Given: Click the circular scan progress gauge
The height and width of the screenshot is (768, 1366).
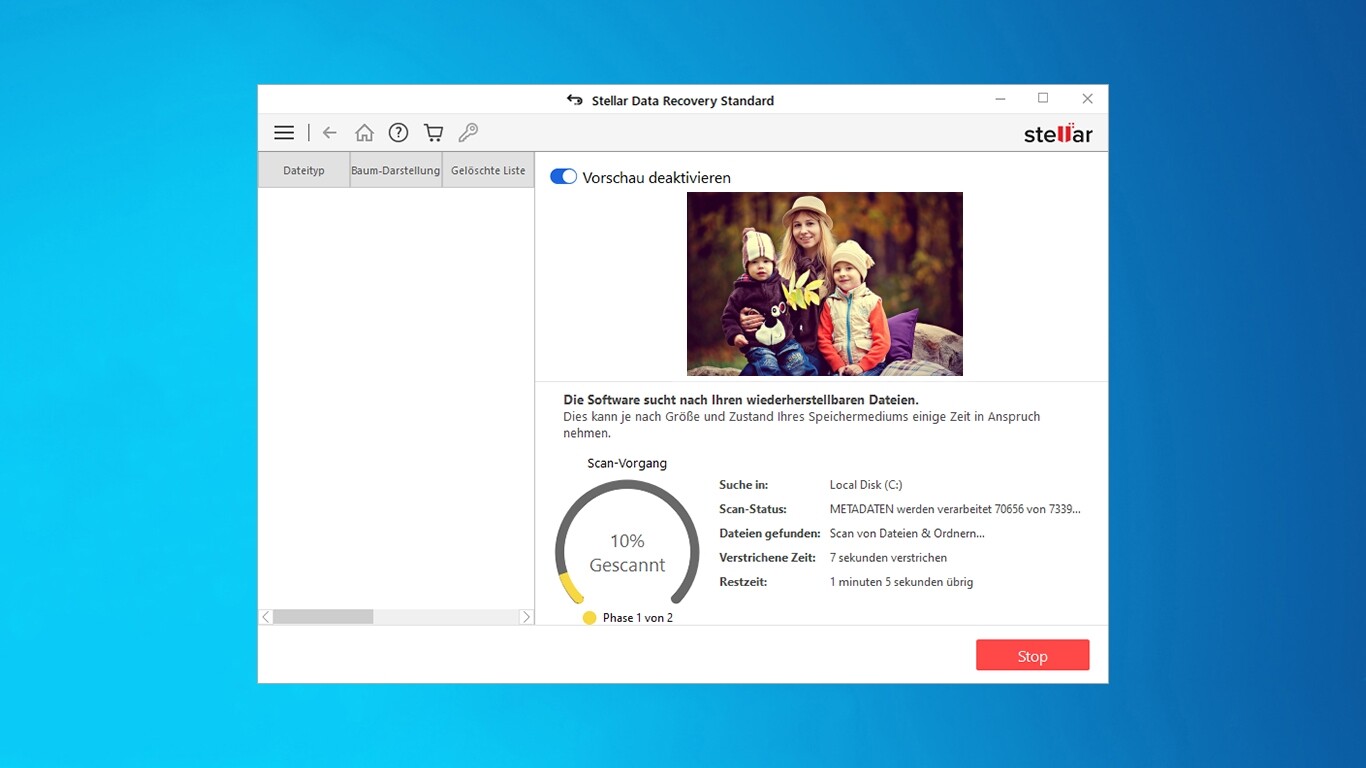Looking at the screenshot, I should 627,543.
